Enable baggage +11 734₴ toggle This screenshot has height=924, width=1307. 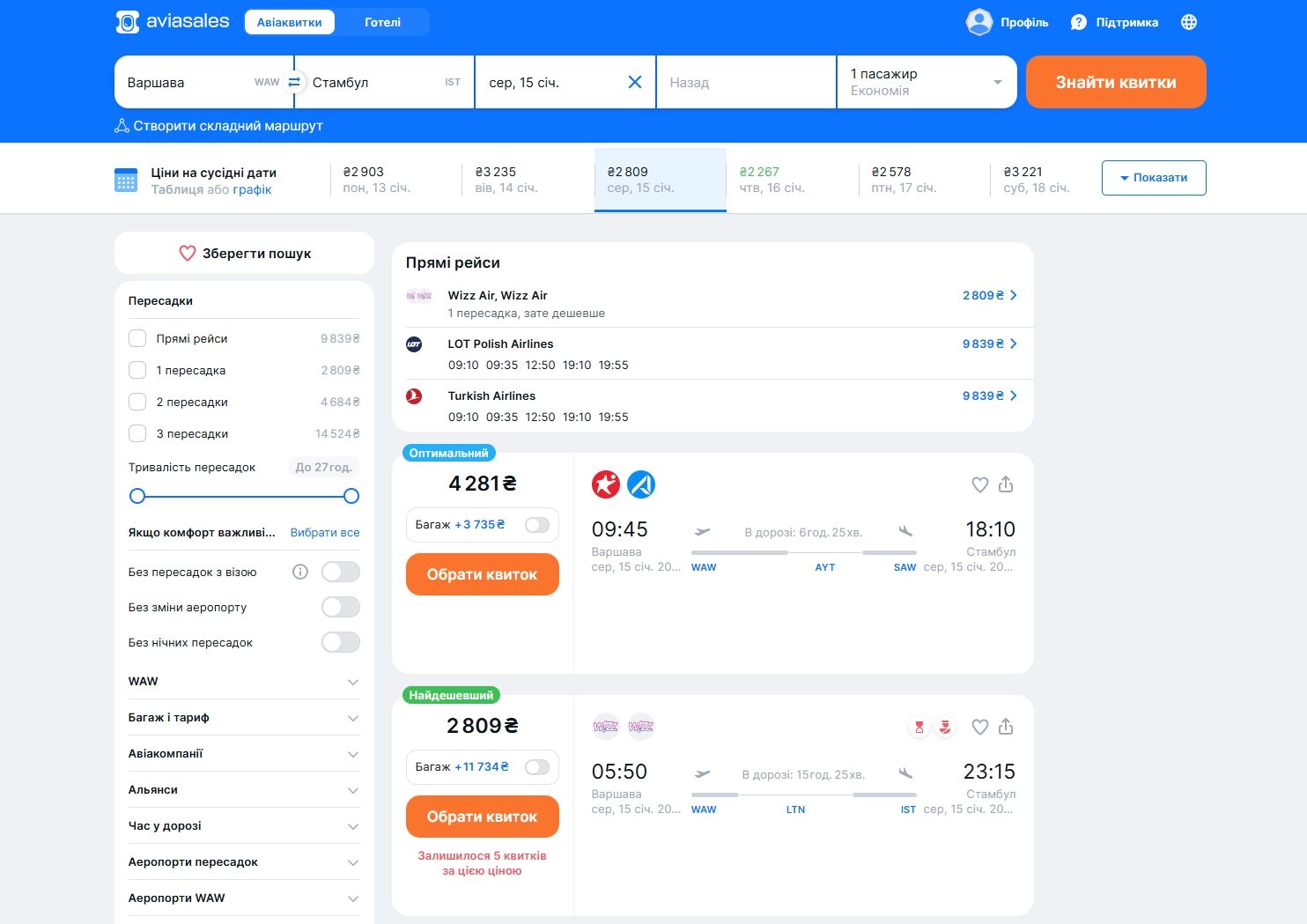tap(537, 767)
